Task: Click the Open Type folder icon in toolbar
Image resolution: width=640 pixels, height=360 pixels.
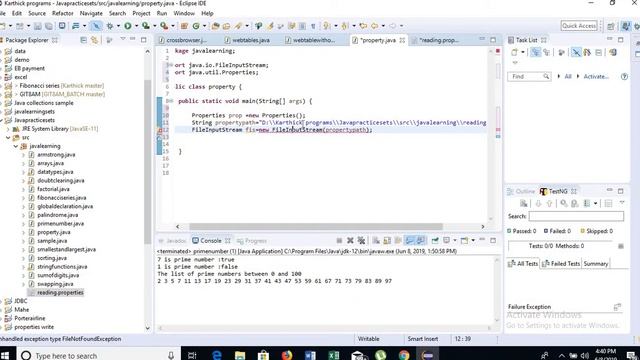Action: [x=215, y=26]
